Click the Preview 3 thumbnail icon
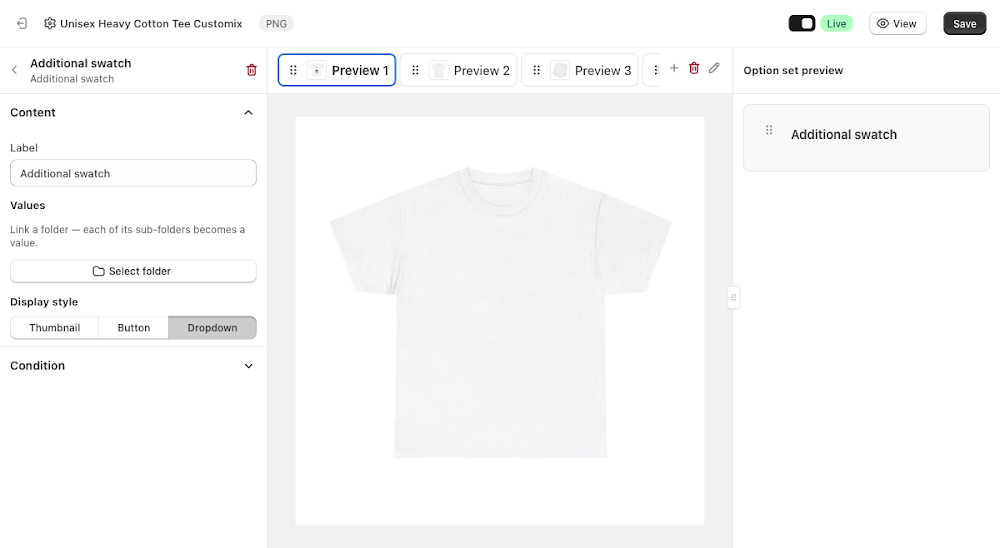Image resolution: width=1000 pixels, height=548 pixels. (559, 70)
